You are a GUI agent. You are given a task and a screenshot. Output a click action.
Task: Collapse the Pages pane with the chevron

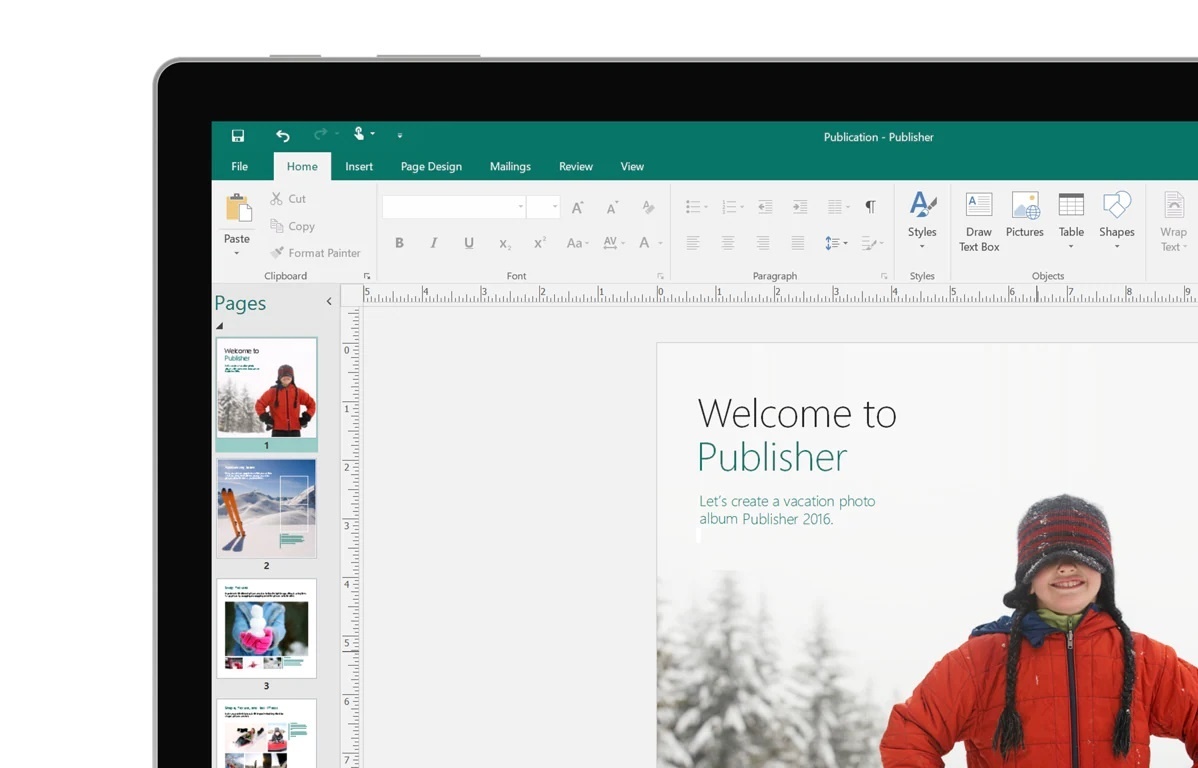pos(329,300)
